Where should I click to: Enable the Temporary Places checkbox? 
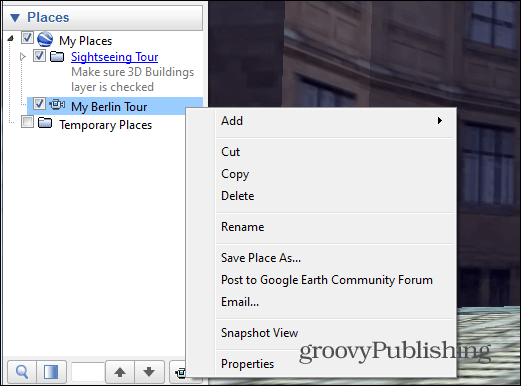click(x=27, y=122)
